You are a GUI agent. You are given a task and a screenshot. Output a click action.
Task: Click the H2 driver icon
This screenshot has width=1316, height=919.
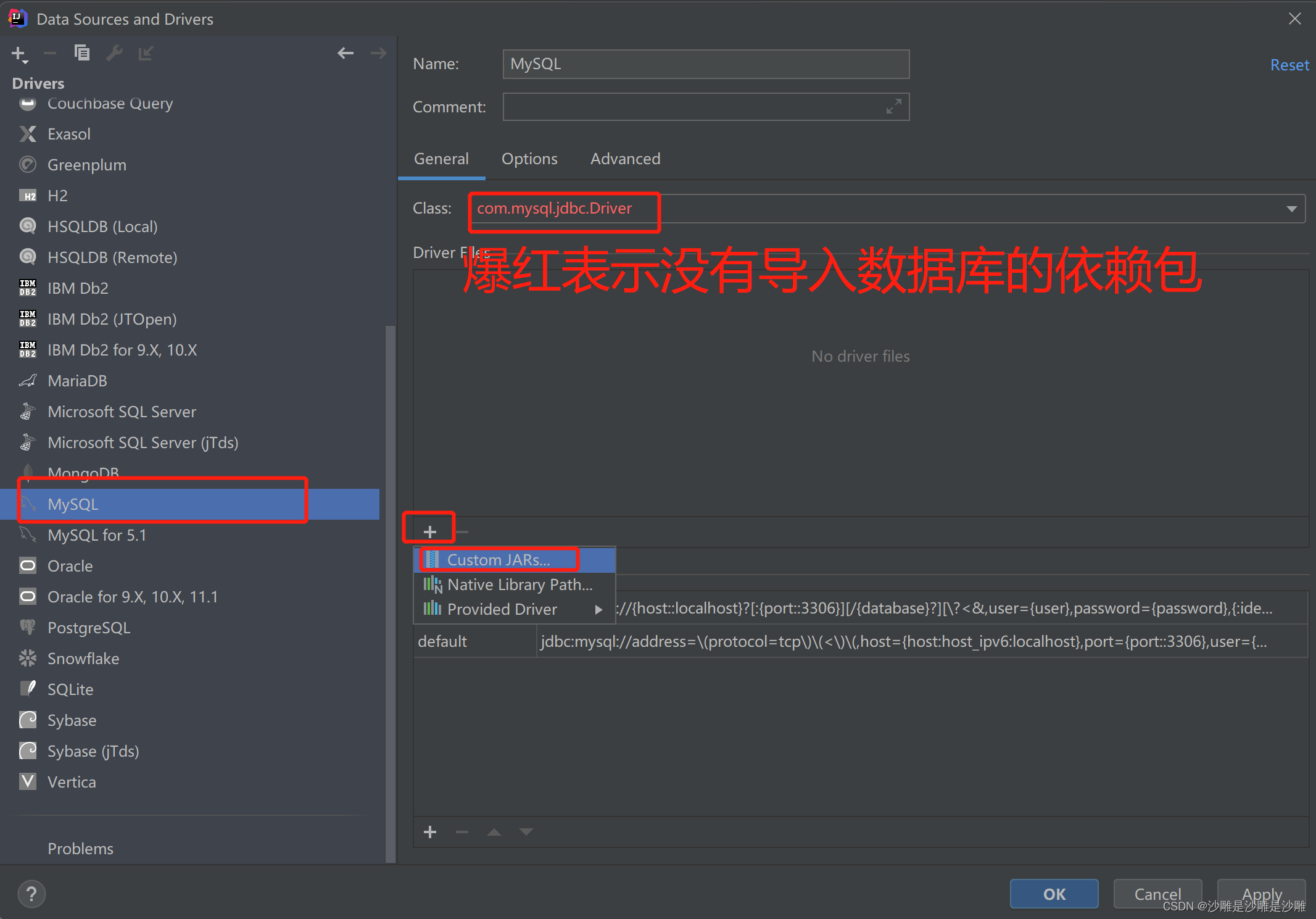28,196
